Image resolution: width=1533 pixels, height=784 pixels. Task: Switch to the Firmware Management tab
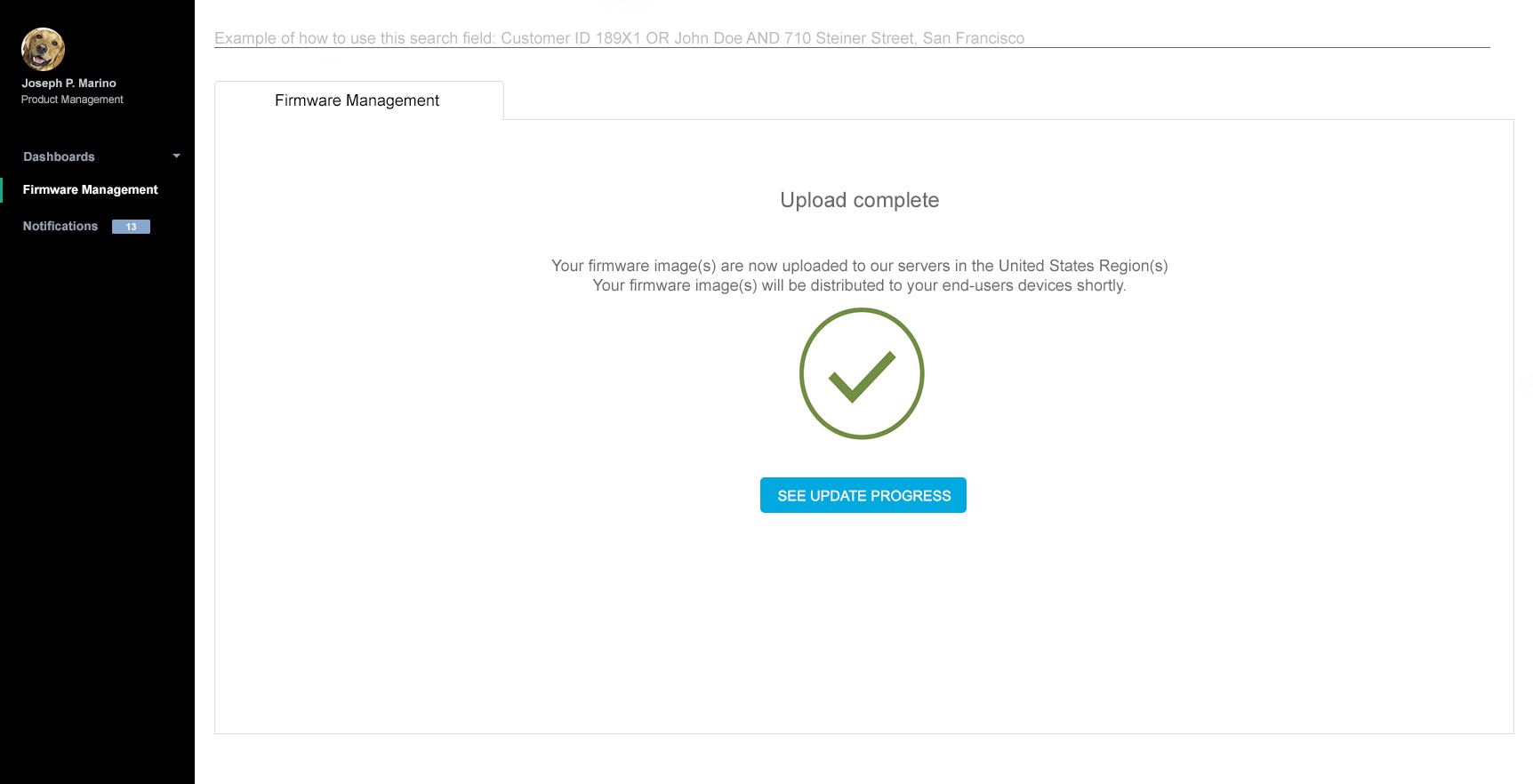point(357,100)
